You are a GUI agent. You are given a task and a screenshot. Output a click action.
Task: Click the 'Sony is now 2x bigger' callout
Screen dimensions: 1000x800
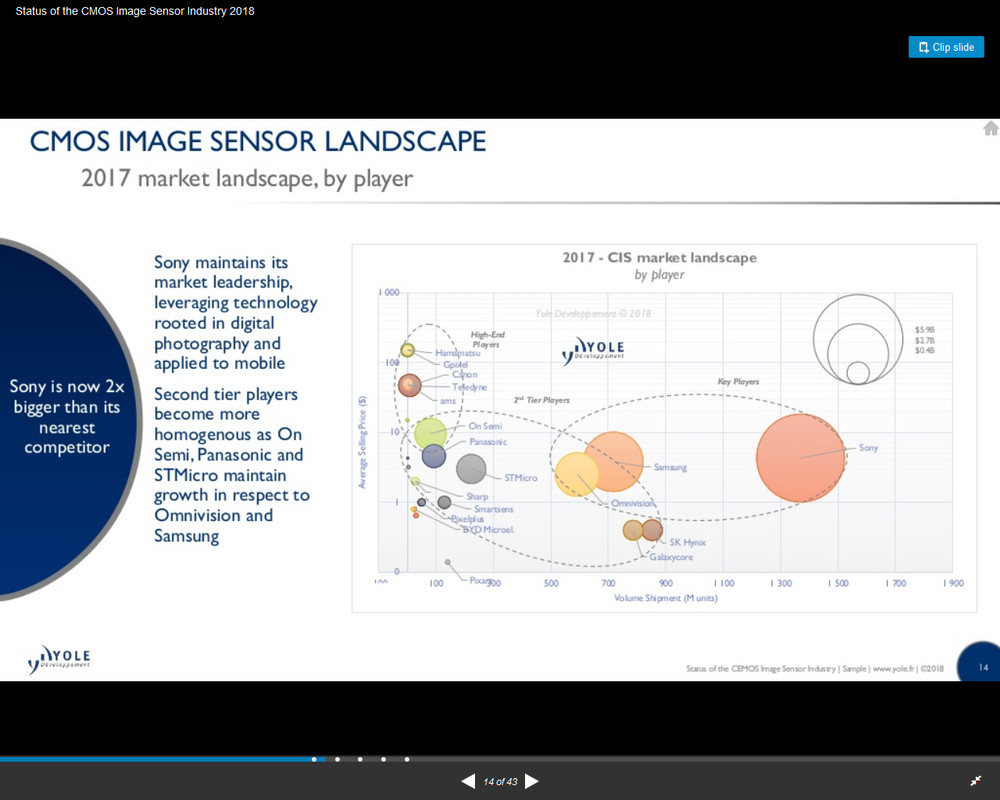click(66, 417)
